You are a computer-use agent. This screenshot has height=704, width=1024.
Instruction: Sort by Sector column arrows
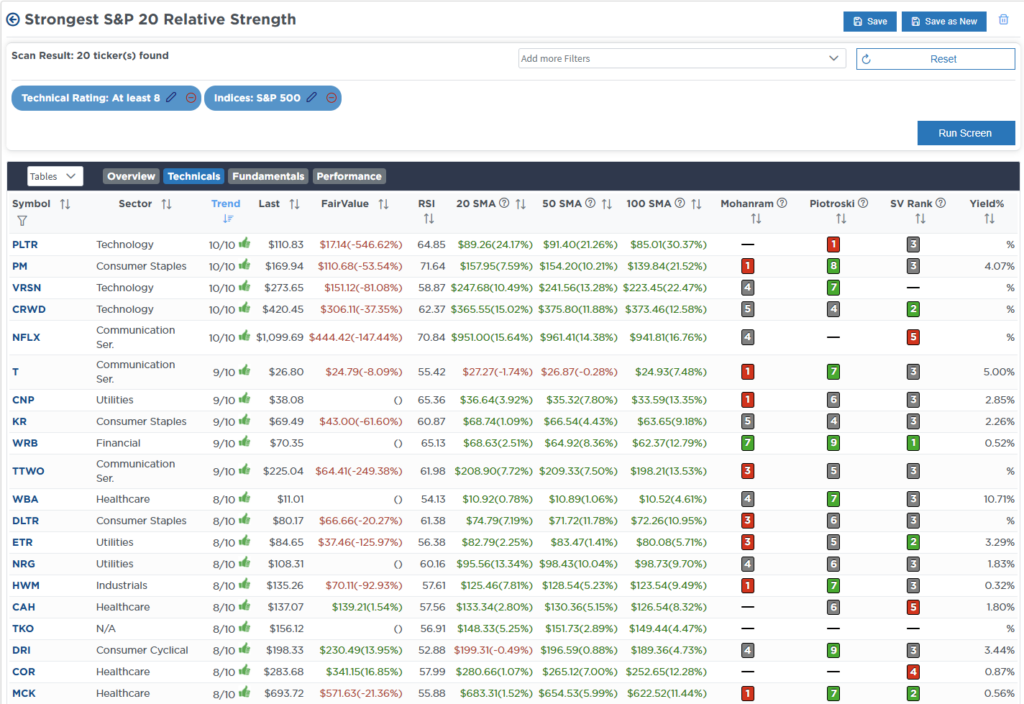pyautogui.click(x=167, y=204)
